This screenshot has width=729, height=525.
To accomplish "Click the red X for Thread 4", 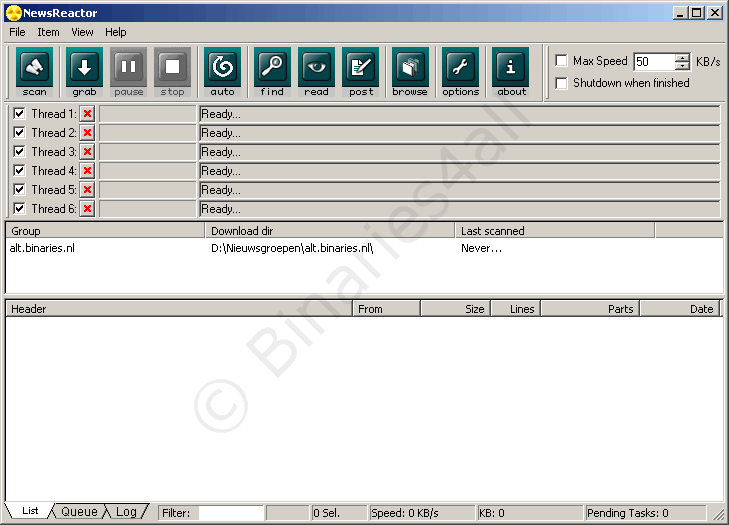I will pyautogui.click(x=87, y=171).
